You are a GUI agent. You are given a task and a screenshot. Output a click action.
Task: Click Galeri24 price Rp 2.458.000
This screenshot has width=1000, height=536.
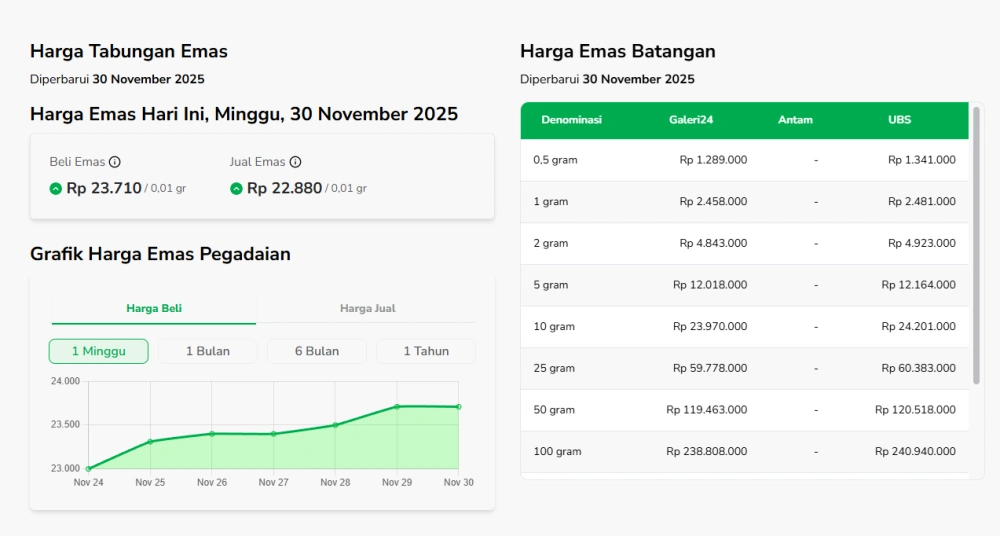713,202
